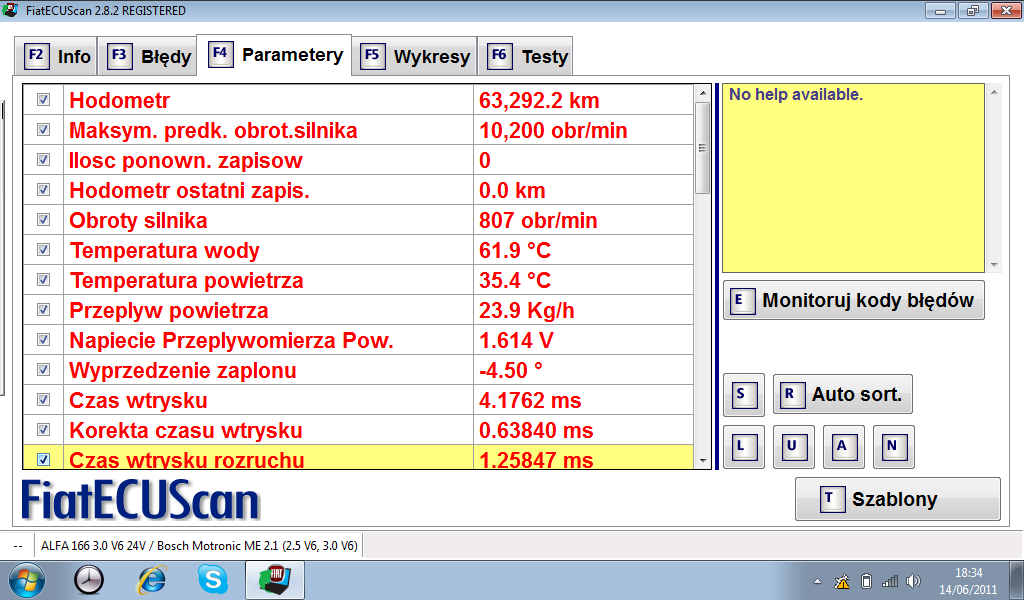Click the ALFA 166 ECU status bar text
This screenshot has height=602, width=1026.
(x=199, y=546)
